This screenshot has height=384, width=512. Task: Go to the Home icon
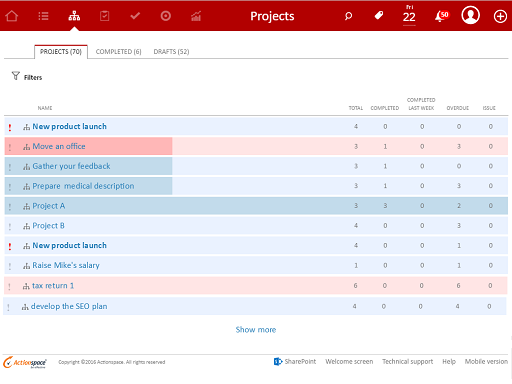[x=12, y=16]
